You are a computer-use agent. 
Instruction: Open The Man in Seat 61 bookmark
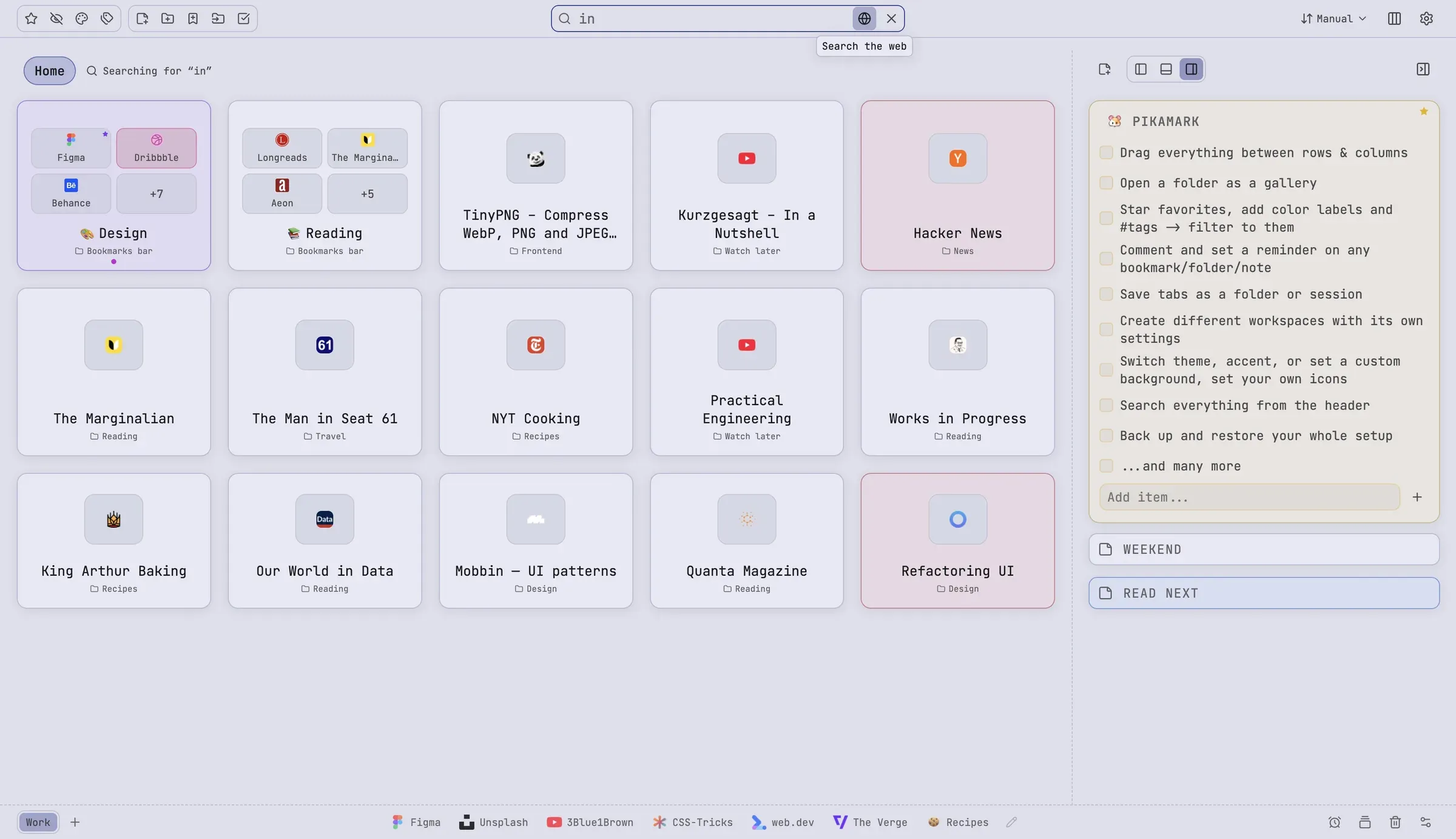[x=325, y=371]
